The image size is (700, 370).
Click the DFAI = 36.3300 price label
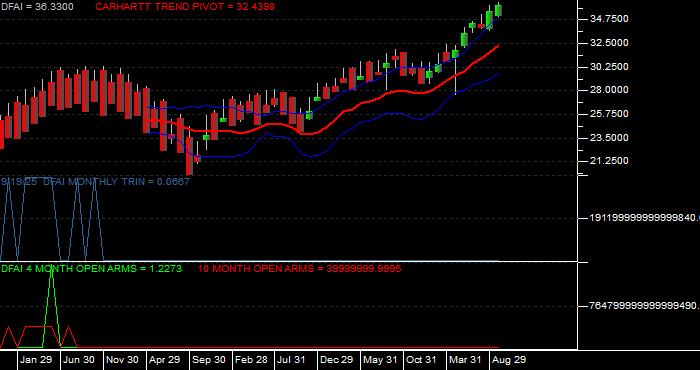pos(37,7)
